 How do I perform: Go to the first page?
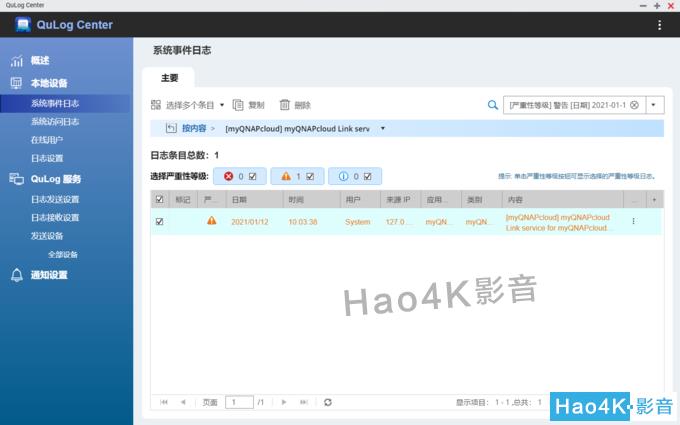[164, 402]
